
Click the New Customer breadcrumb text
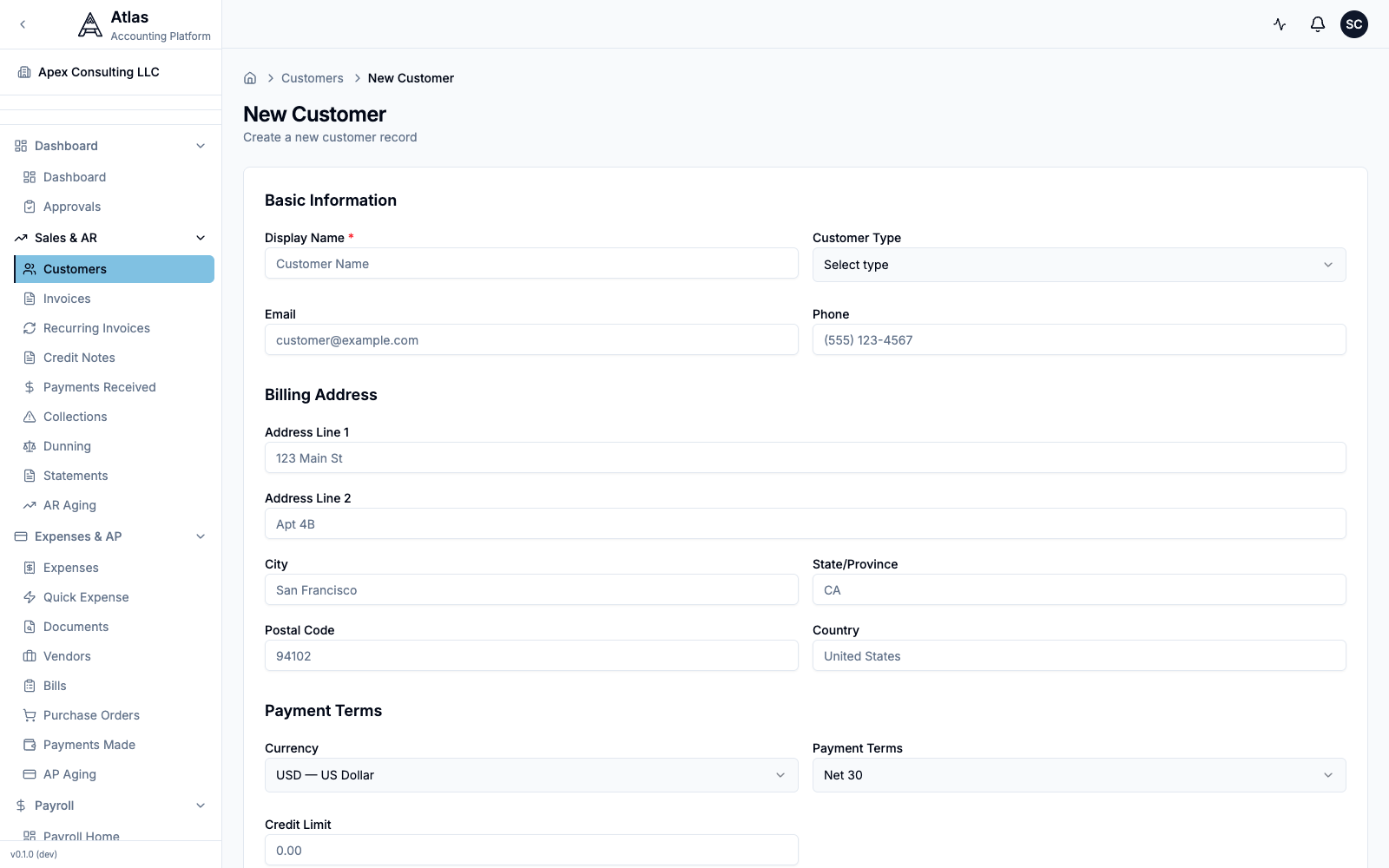[411, 78]
